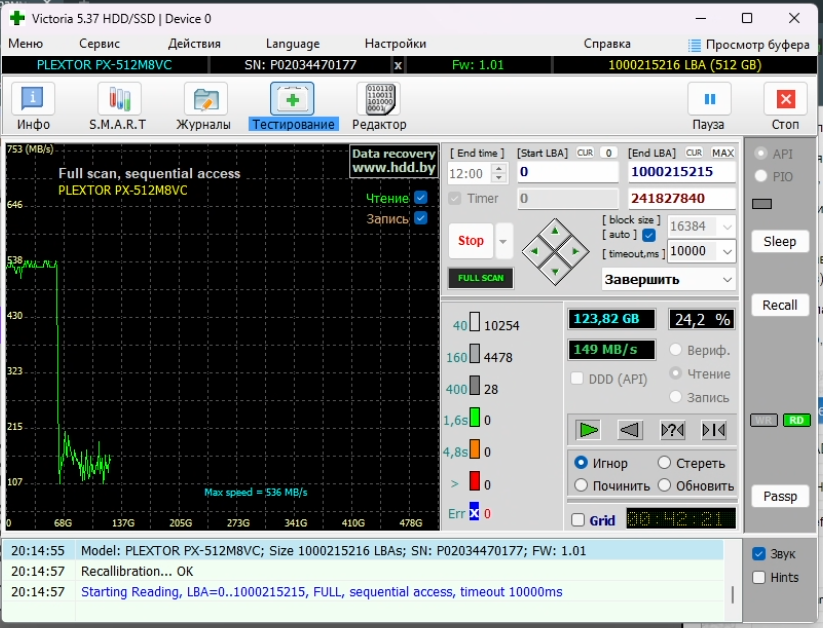Viewport: 823px width, 628px height.
Task: Click the End time spinner arrows
Action: point(499,173)
